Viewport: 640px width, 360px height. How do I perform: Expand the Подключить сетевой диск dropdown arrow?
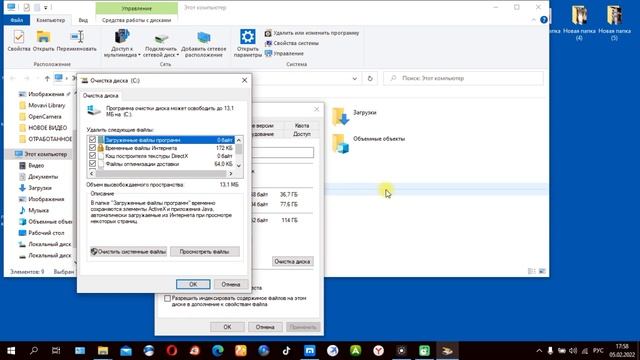pos(178,55)
